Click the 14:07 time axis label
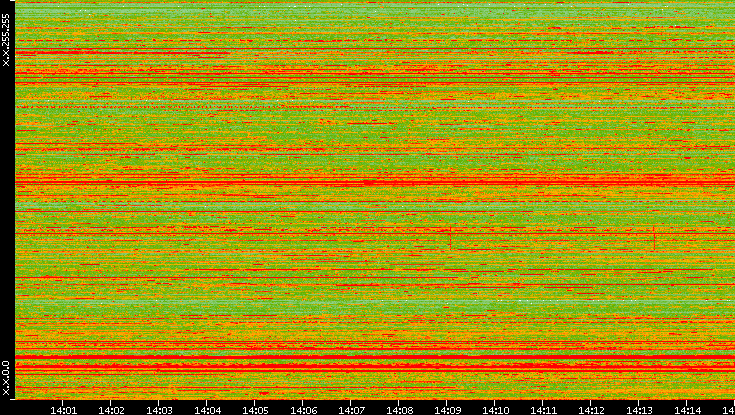The height and width of the screenshot is (415, 735). (x=351, y=410)
